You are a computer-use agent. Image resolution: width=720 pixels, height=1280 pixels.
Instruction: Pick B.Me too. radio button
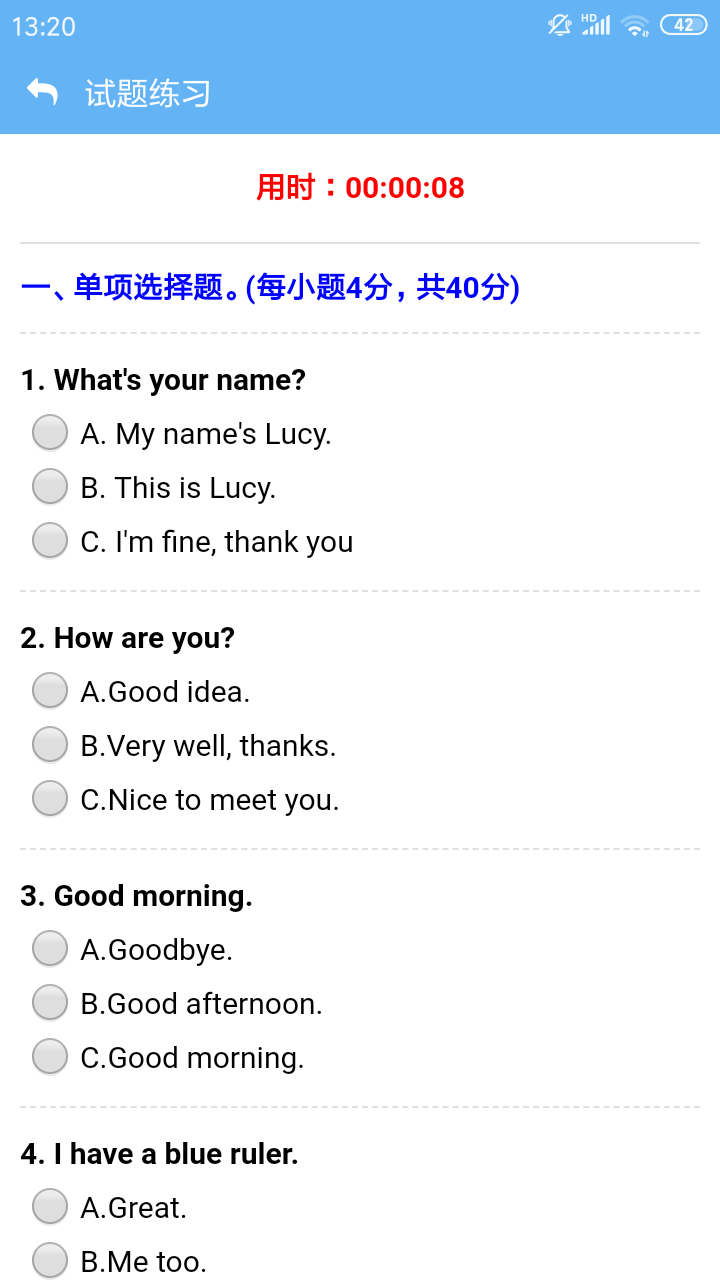point(50,1261)
